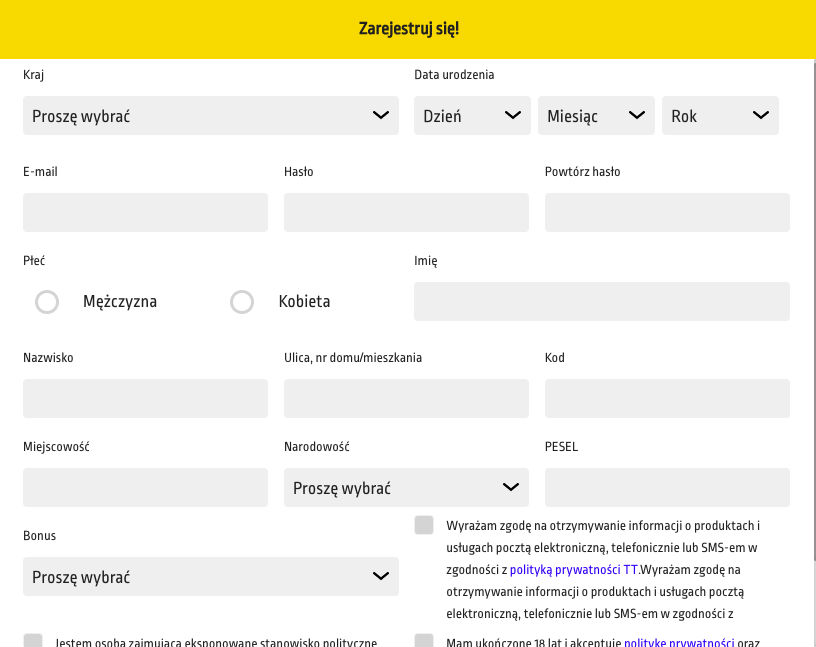Select the Mężczyzna radio button
The height and width of the screenshot is (647, 816).
(x=47, y=302)
